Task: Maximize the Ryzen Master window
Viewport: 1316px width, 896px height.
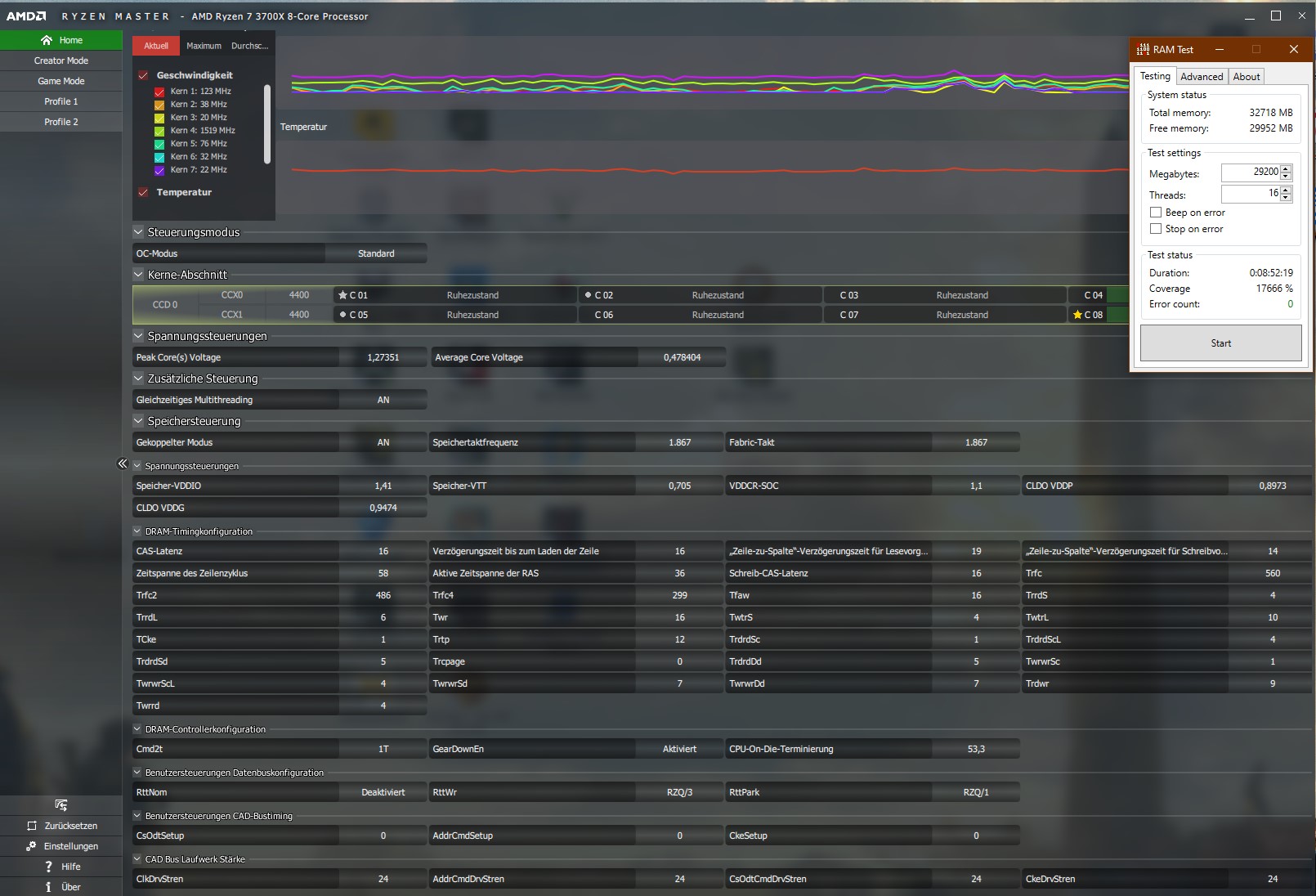Action: tap(1276, 16)
